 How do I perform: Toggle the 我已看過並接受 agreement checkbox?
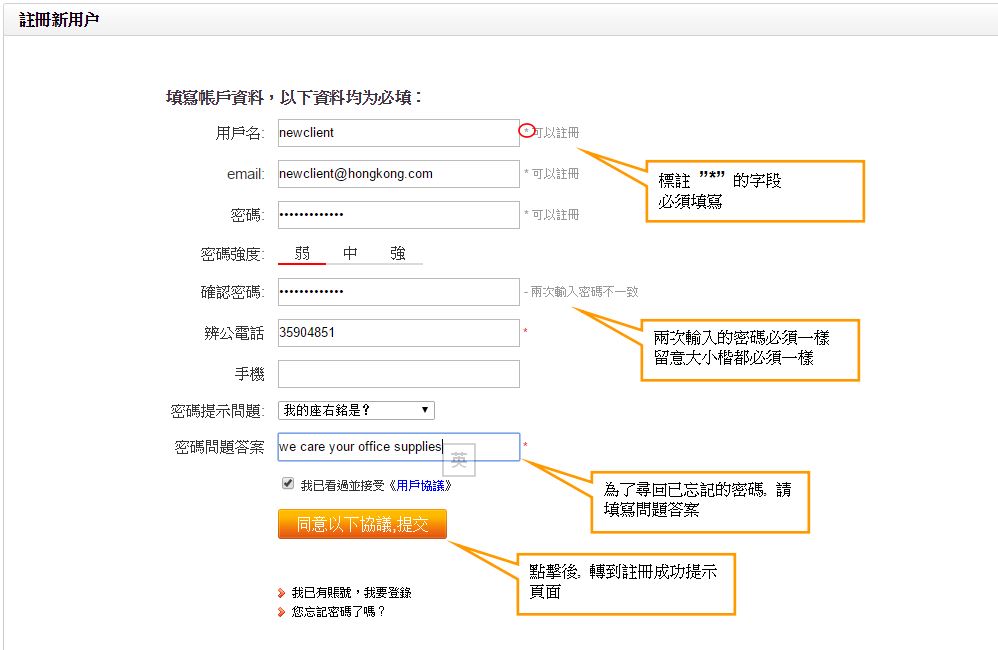(288, 484)
